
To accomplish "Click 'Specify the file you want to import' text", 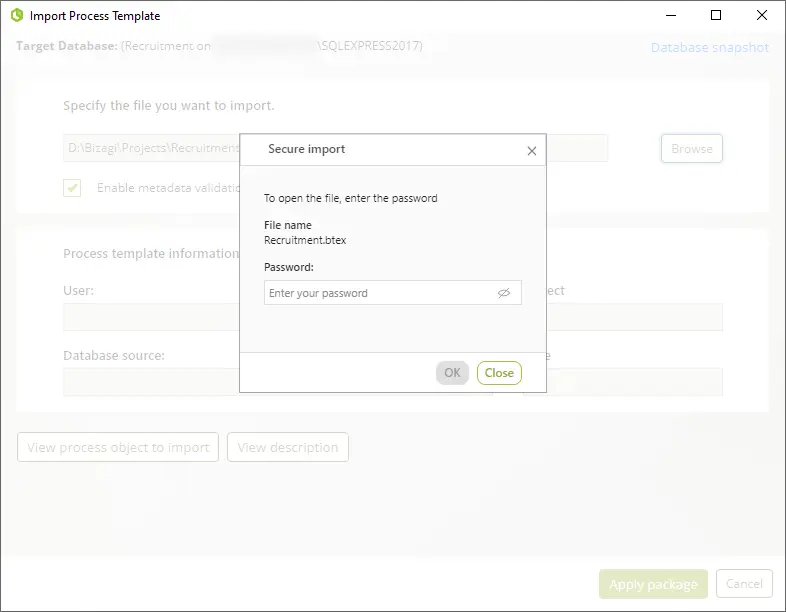I will 168,106.
